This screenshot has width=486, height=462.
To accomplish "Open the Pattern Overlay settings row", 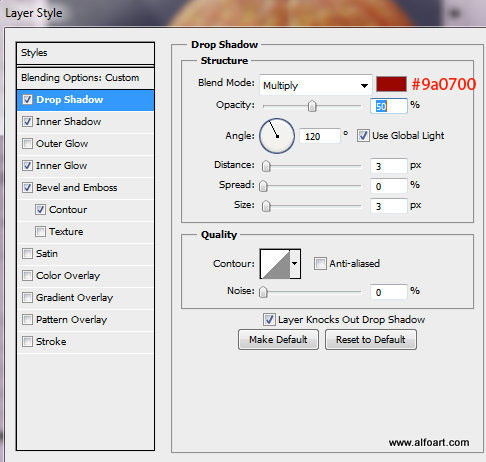I will coord(85,320).
